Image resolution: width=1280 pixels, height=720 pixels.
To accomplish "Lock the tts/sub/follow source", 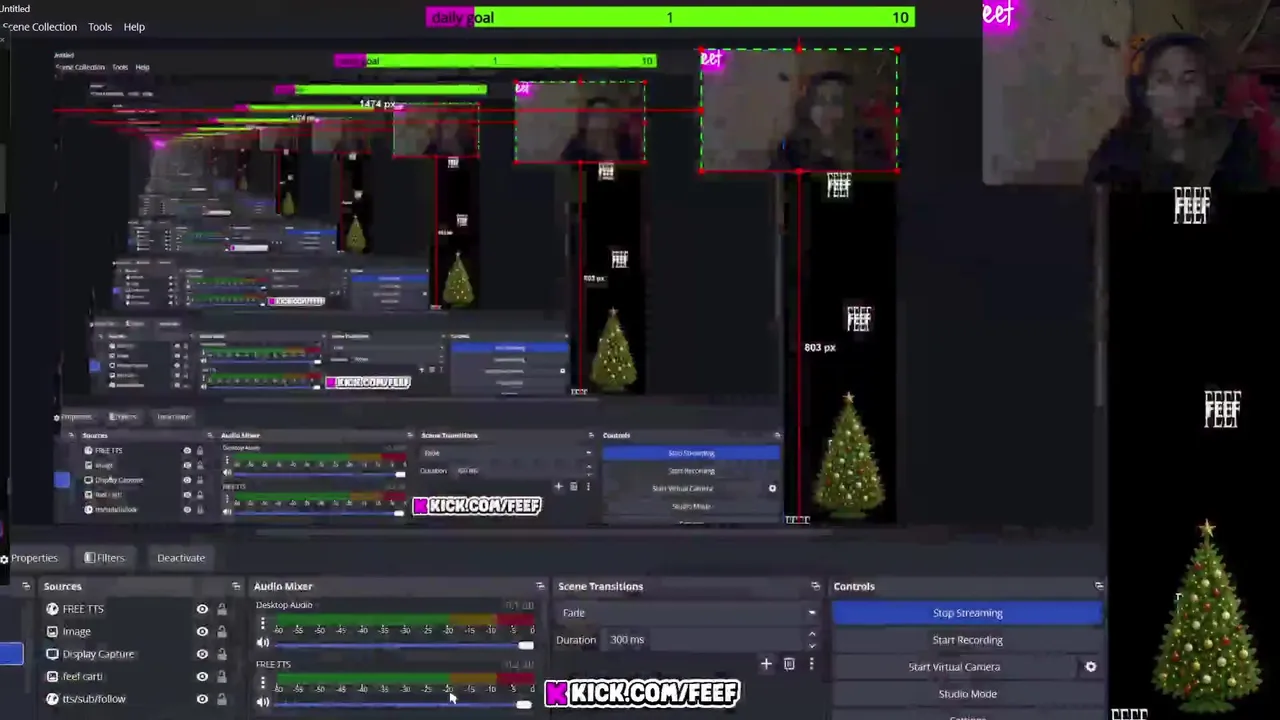I will tap(221, 699).
